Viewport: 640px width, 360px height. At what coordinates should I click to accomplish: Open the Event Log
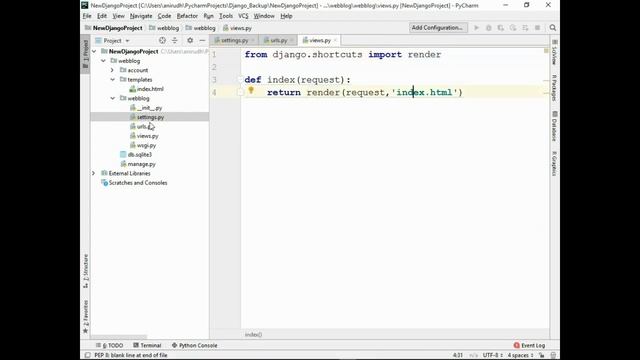click(529, 345)
